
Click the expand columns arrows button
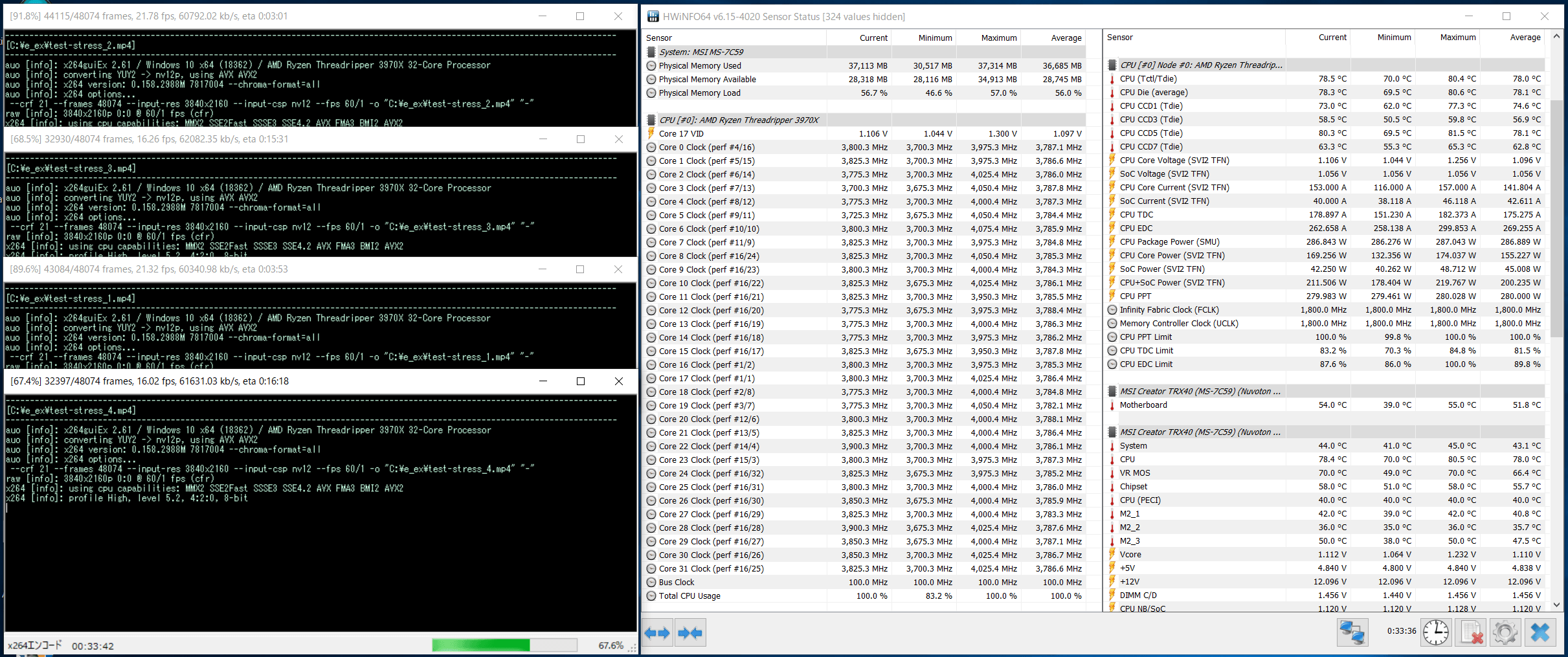(x=658, y=632)
